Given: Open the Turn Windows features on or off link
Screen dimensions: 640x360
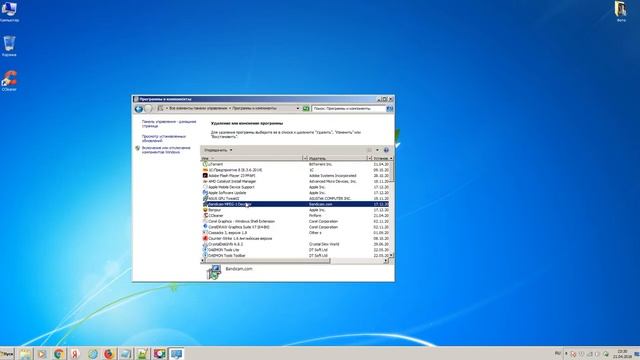Looking at the screenshot, I should (166, 150).
